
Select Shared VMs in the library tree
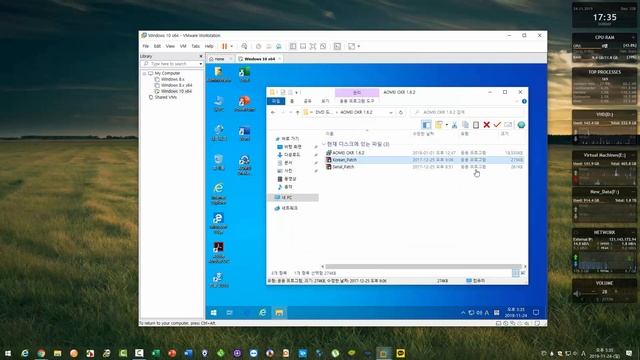165,98
